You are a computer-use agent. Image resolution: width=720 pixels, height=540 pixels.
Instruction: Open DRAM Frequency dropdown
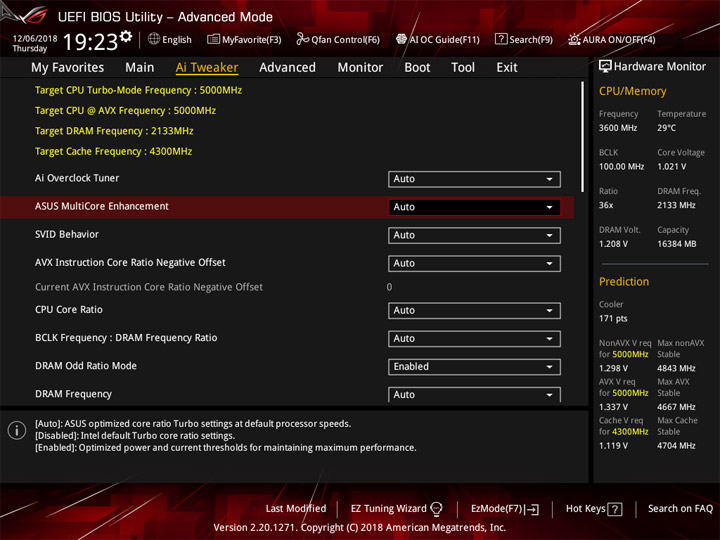[474, 394]
